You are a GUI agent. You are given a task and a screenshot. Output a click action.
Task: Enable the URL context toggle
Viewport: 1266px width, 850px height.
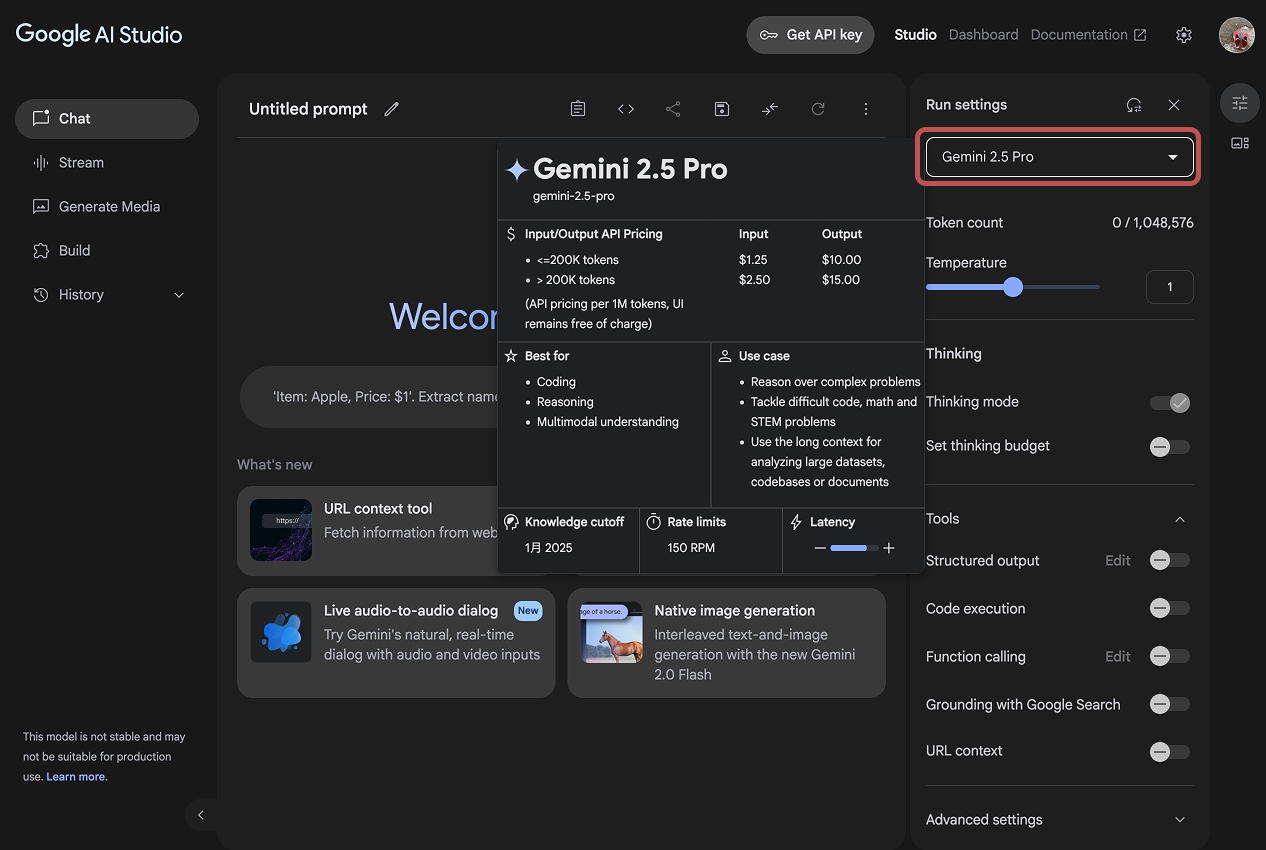(x=1170, y=751)
